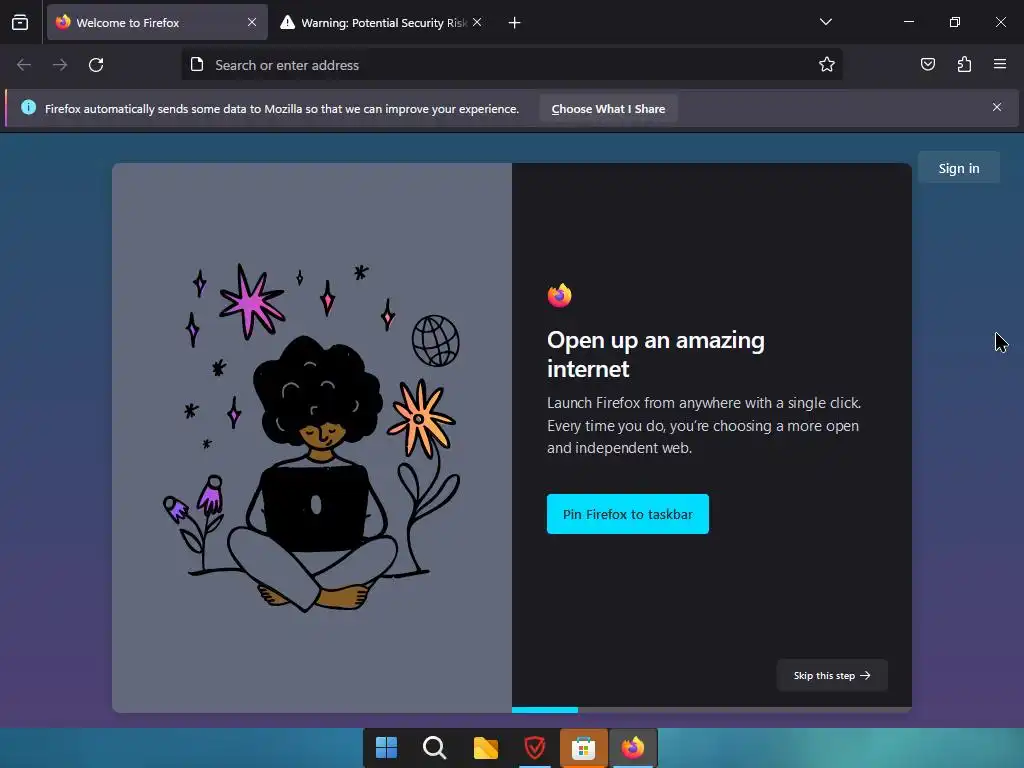This screenshot has width=1024, height=768.
Task: Dismiss the data sharing notification bar
Action: [997, 107]
